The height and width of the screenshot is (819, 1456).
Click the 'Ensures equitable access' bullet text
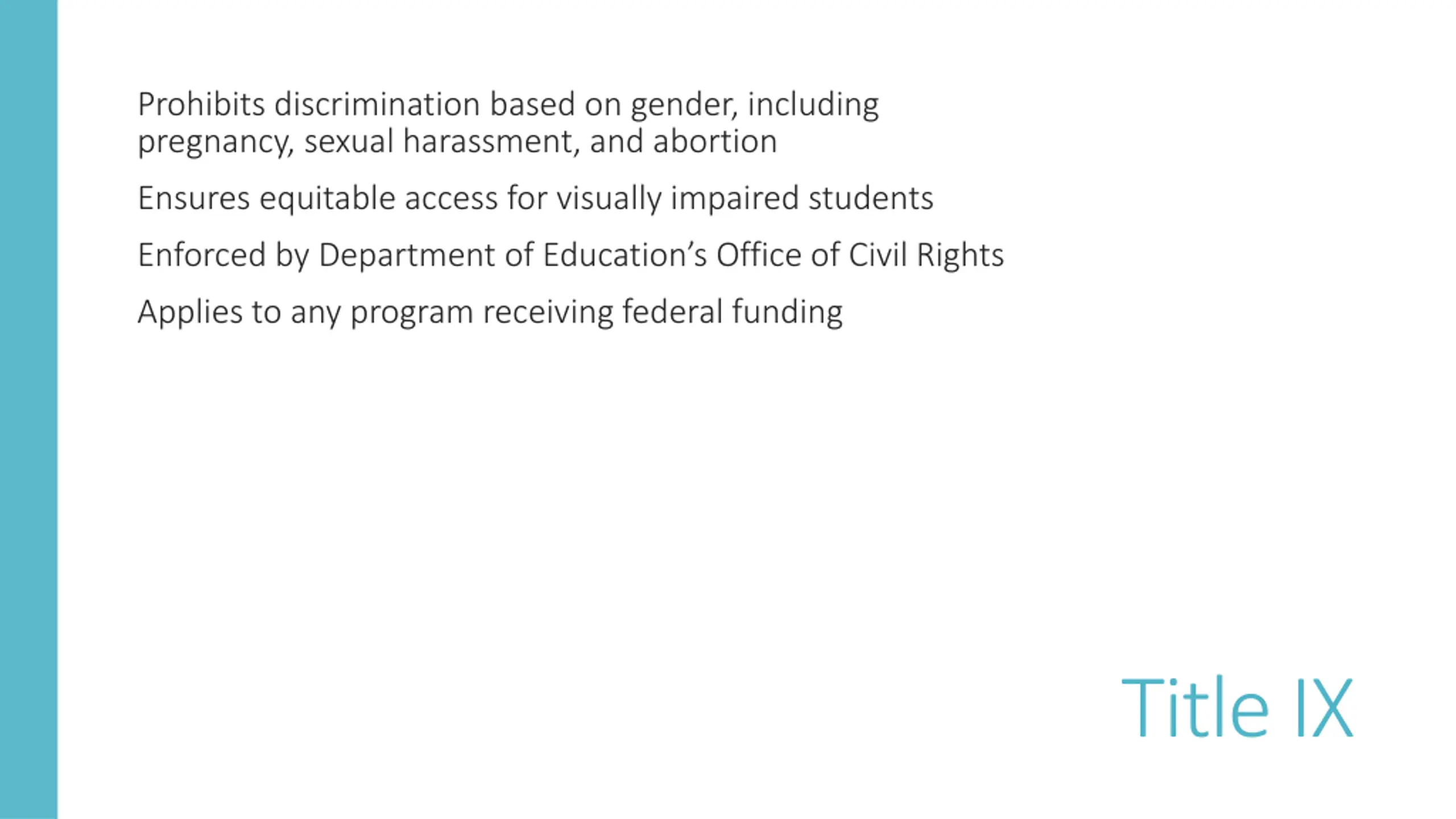(535, 198)
